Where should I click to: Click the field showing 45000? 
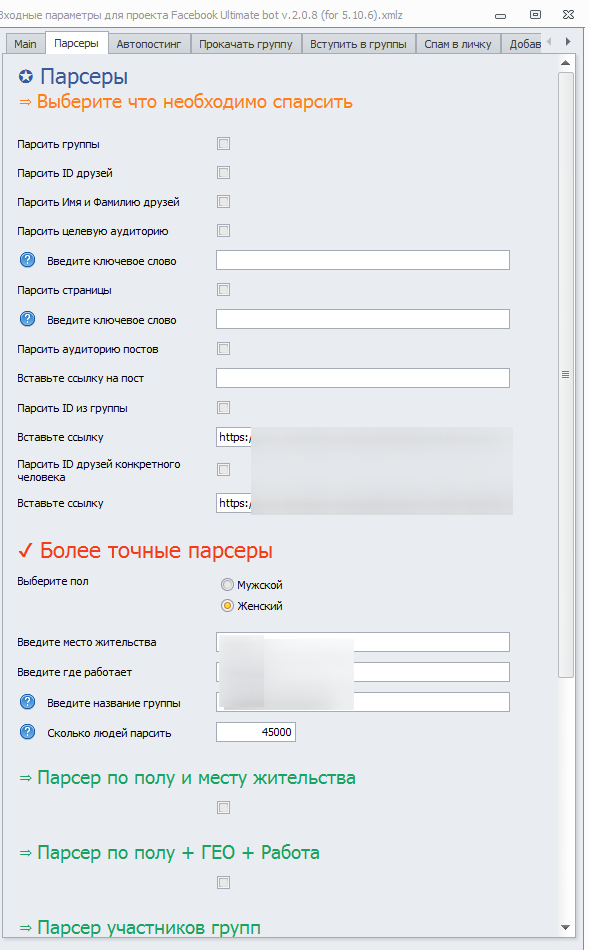[x=256, y=732]
